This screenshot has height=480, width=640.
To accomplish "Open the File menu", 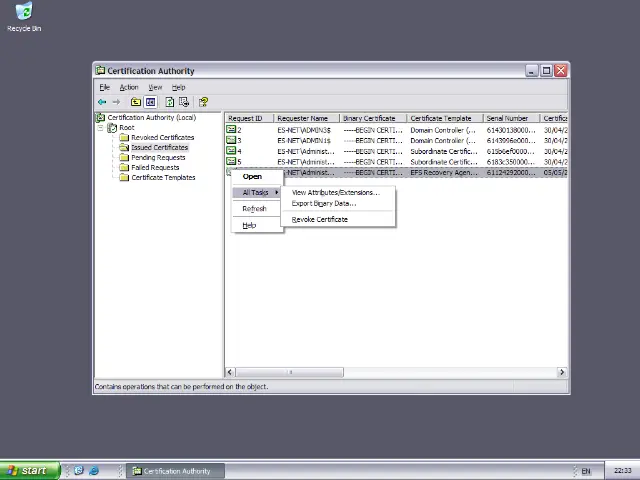I will tap(104, 87).
